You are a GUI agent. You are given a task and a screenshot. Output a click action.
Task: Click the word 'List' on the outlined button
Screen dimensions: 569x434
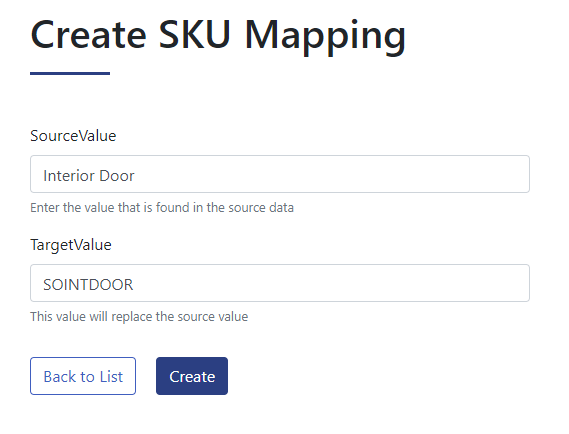(111, 376)
